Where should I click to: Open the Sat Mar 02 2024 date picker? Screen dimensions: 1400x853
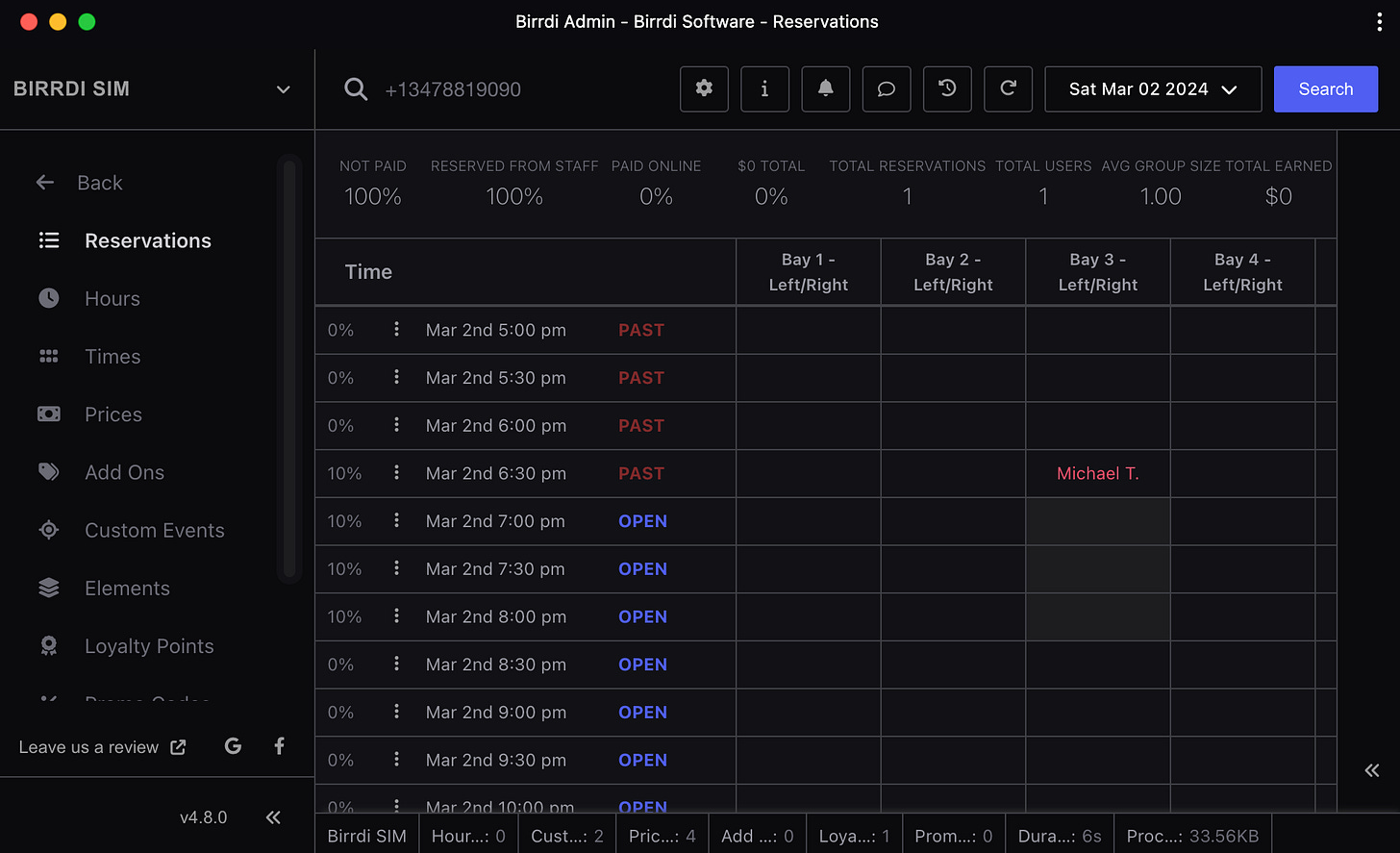click(1153, 89)
